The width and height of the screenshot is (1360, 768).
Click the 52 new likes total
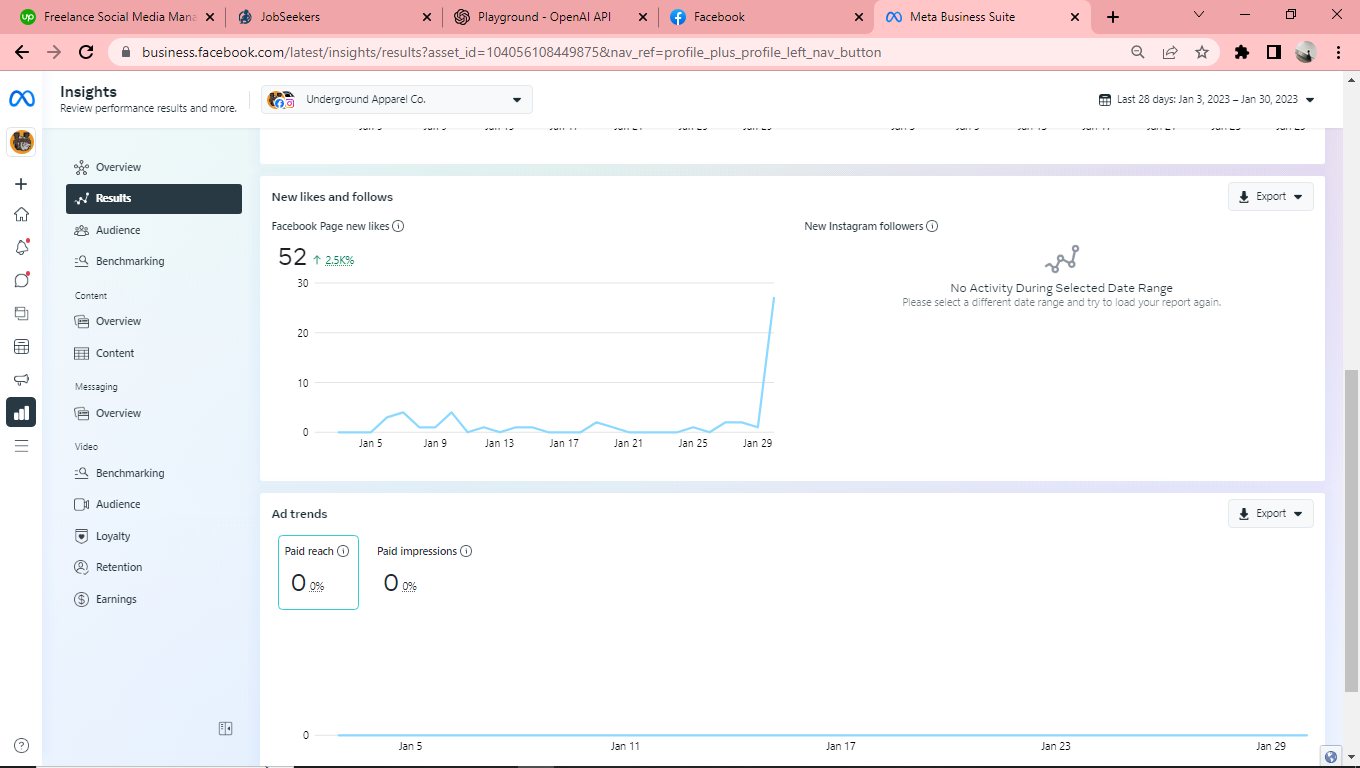click(x=292, y=257)
